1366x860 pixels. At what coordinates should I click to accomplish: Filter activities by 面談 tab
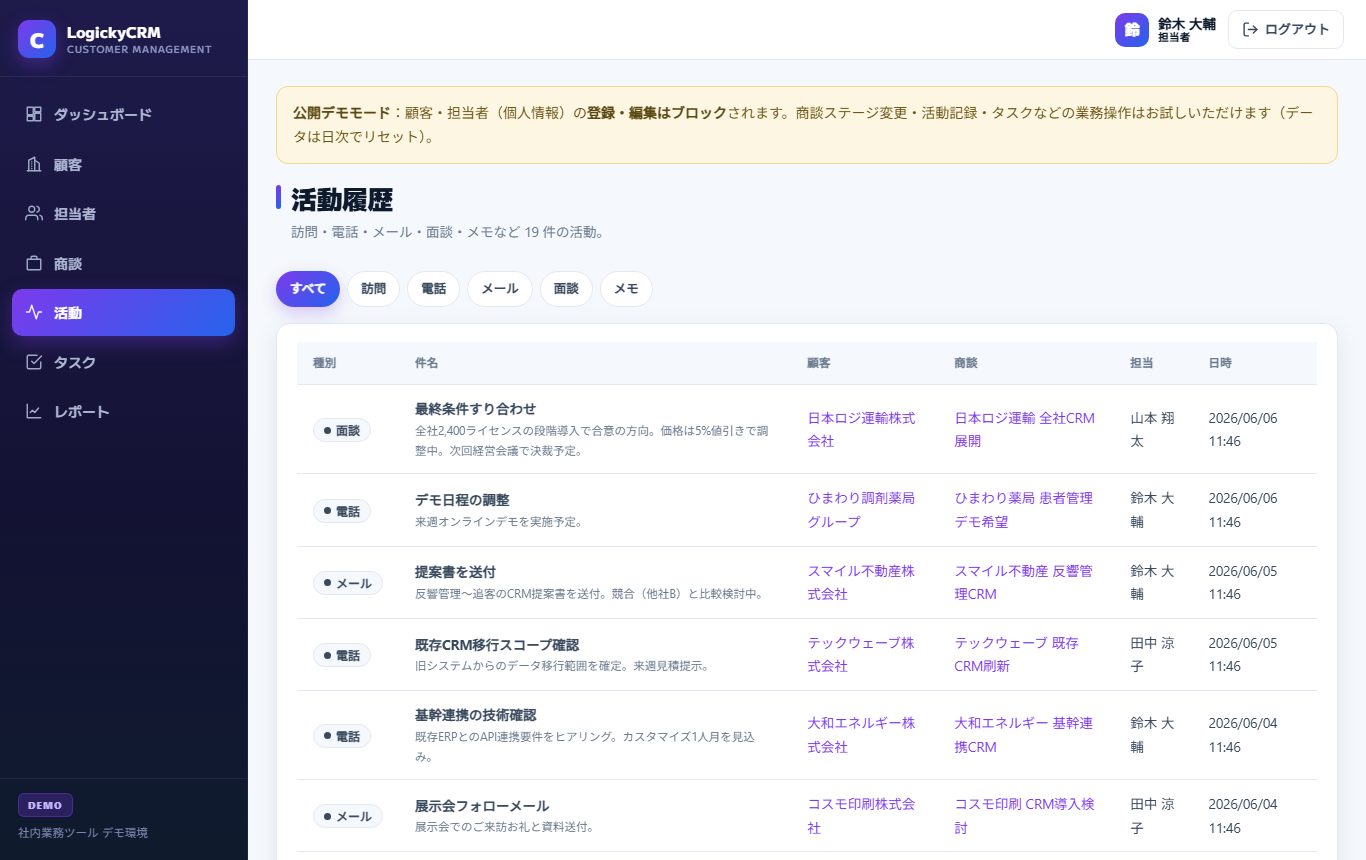tap(566, 288)
